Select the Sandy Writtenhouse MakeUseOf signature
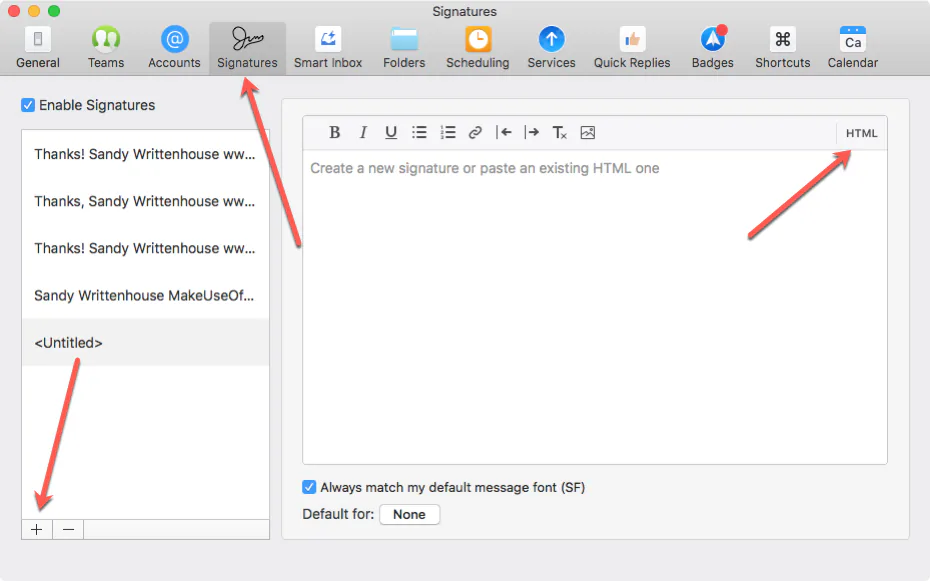This screenshot has width=930, height=581. coord(145,295)
